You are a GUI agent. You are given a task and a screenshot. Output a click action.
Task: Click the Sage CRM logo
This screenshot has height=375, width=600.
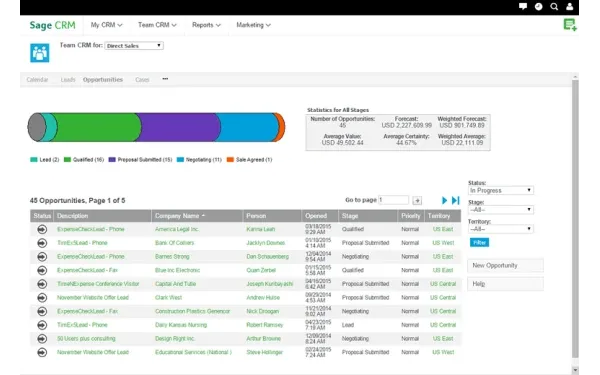click(x=52, y=25)
